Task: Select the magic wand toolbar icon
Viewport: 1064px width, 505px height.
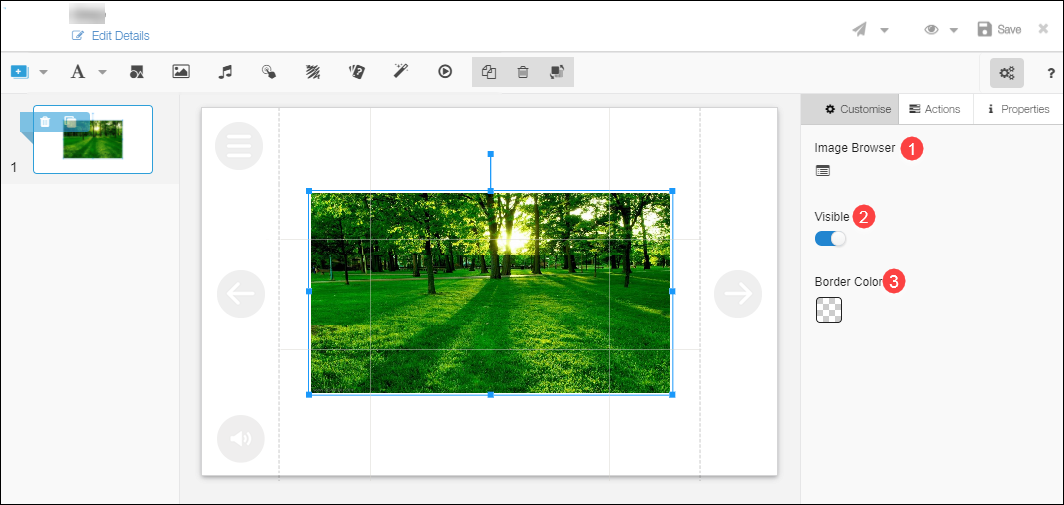Action: coord(401,72)
